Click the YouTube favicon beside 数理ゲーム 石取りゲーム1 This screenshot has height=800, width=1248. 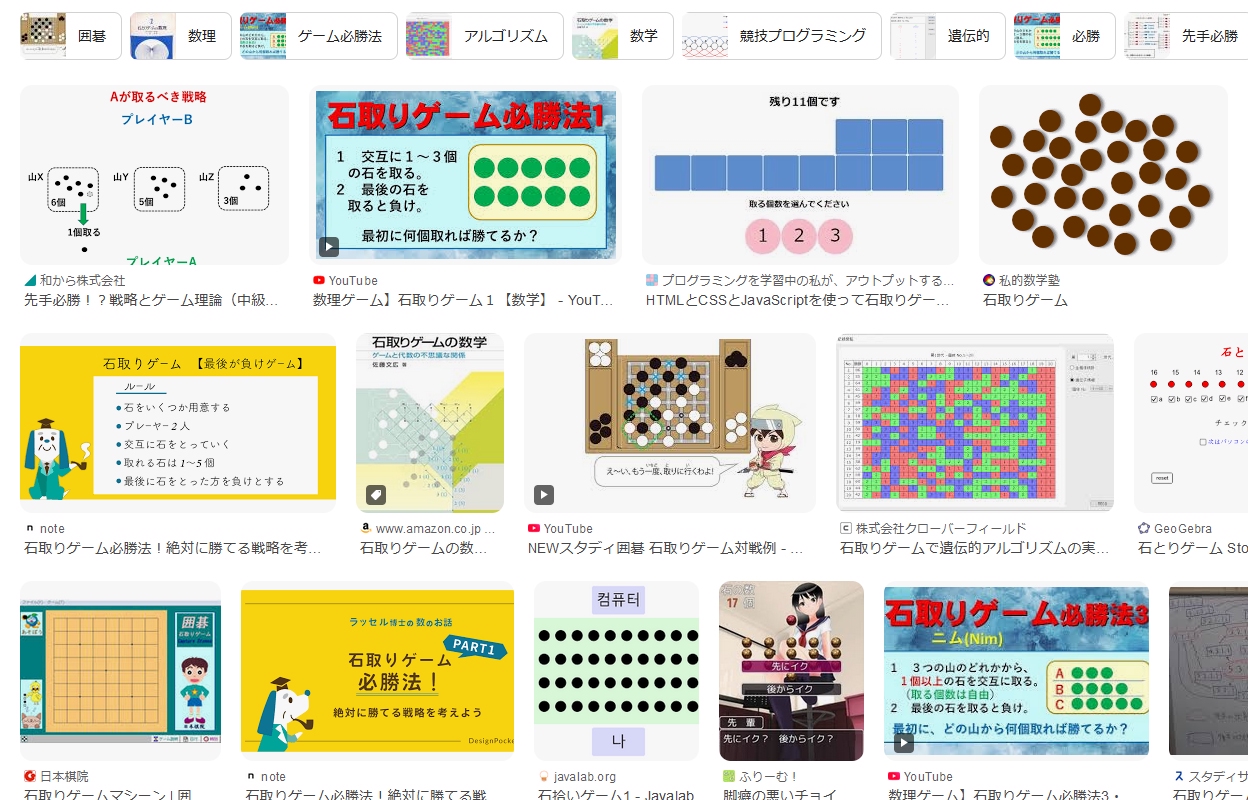[318, 281]
